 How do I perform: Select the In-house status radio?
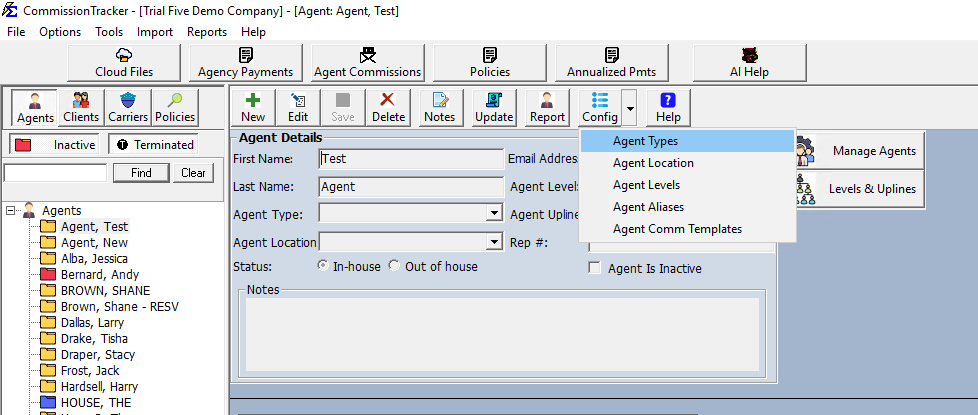323,266
